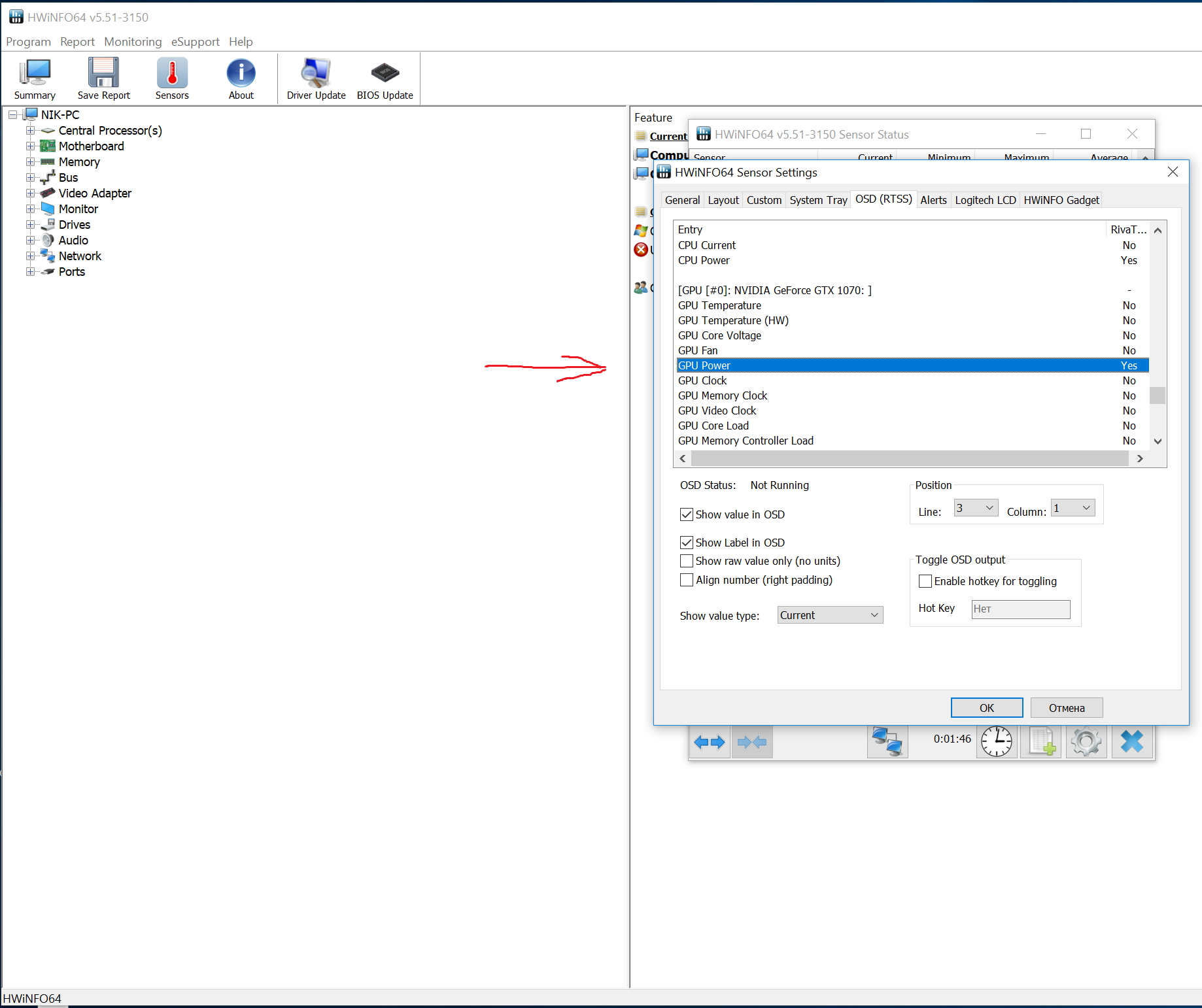Open the Report menu
Screen dimensions: 1202x1008
click(x=77, y=42)
